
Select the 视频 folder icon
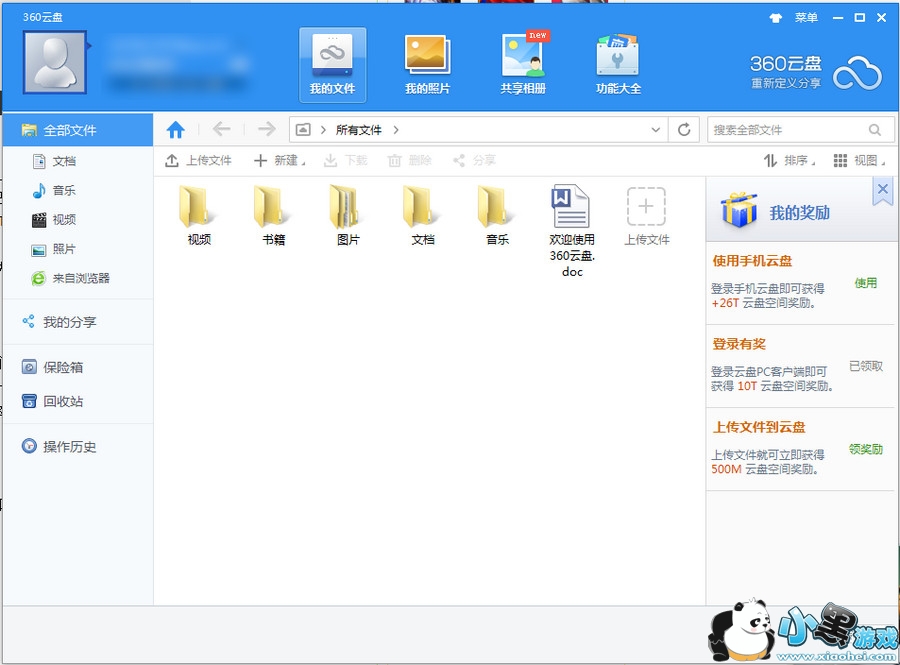tap(199, 207)
